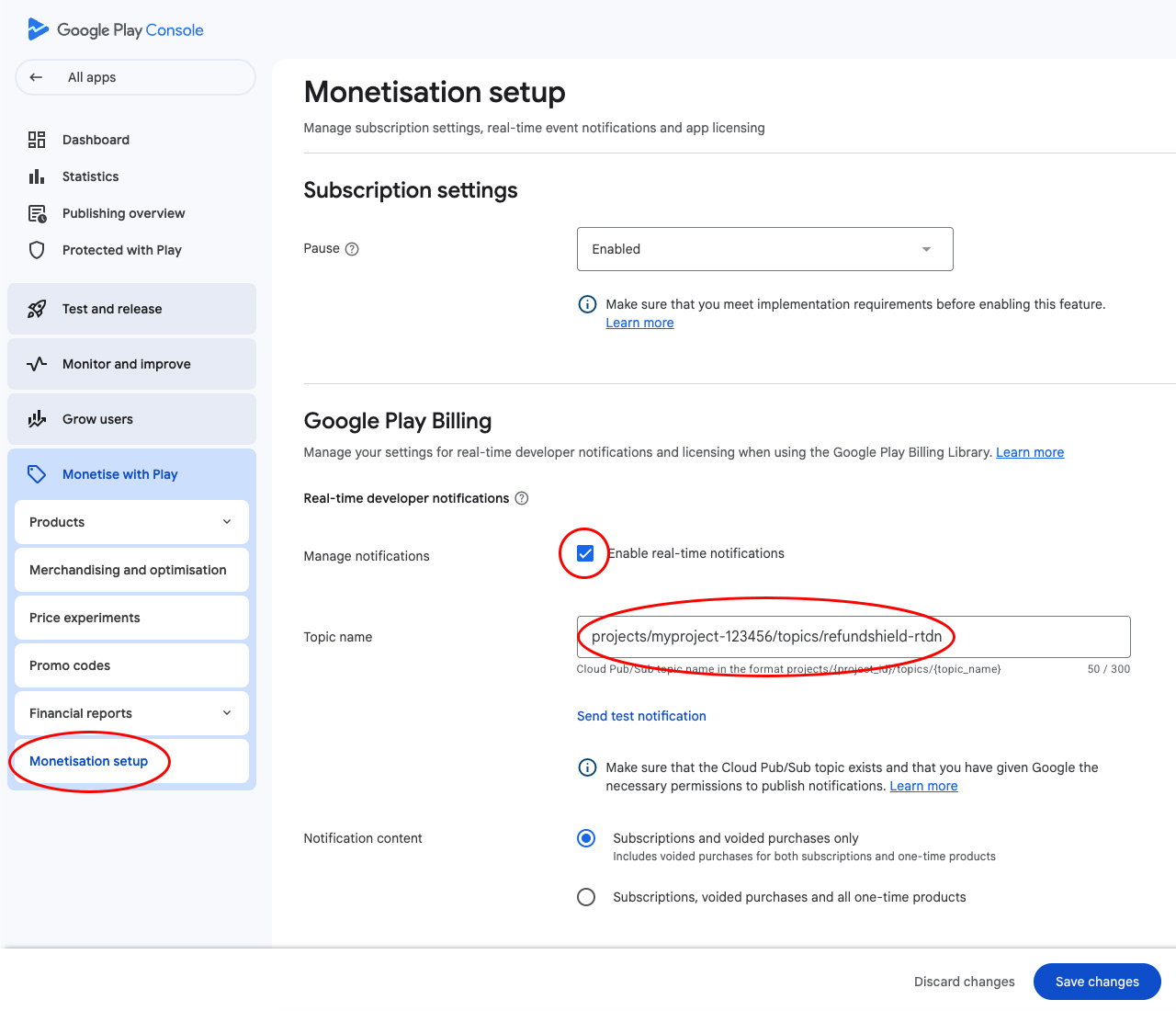Click info icon beside implementation requirements note

pos(587,304)
